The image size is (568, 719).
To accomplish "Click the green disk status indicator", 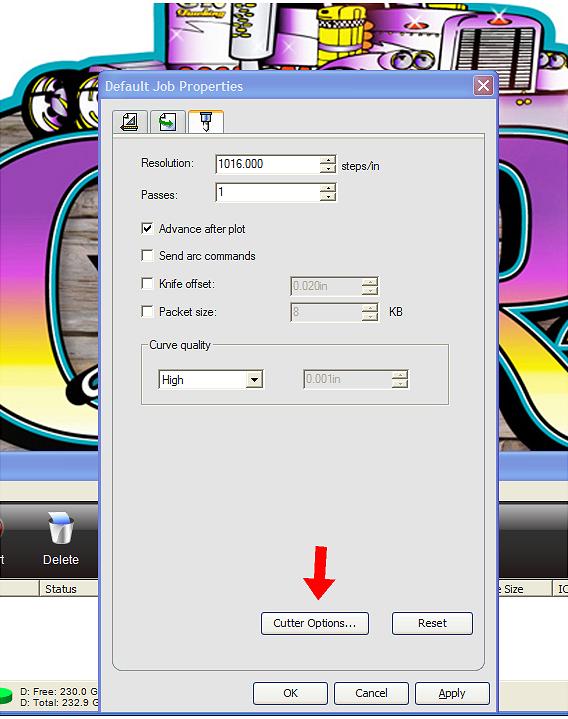I will [x=5, y=696].
